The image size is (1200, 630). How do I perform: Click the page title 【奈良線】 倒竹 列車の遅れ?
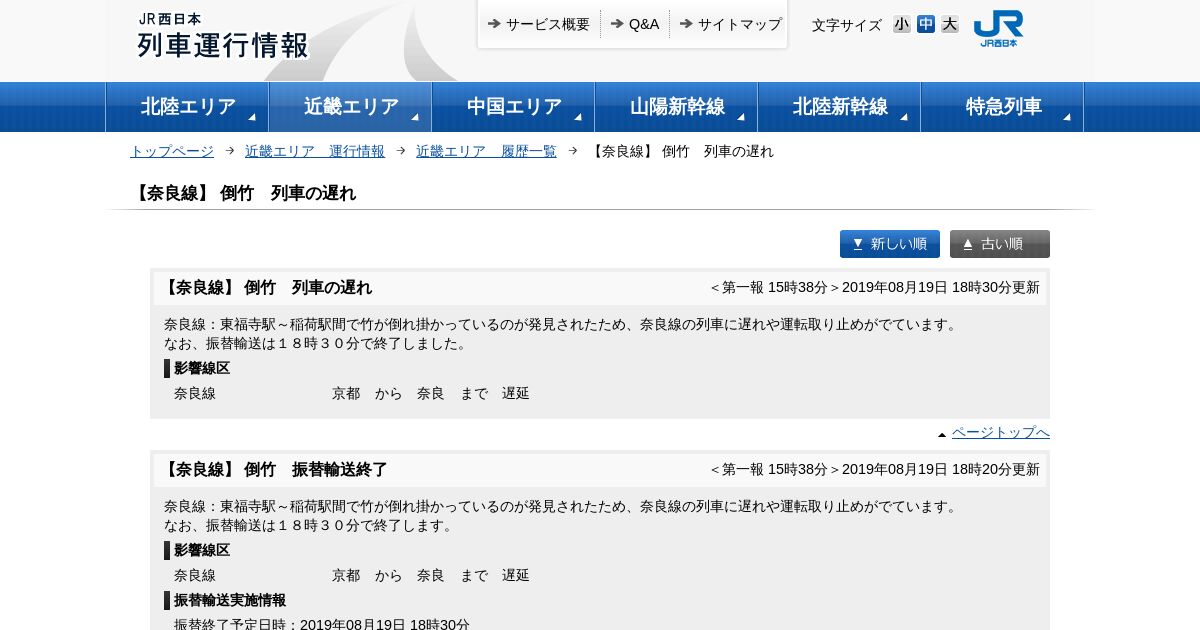point(243,193)
